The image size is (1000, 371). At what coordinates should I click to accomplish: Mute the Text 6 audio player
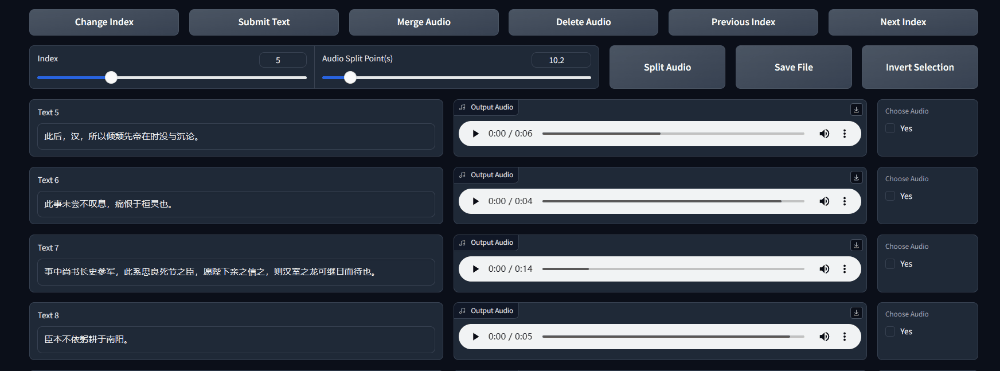(825, 201)
